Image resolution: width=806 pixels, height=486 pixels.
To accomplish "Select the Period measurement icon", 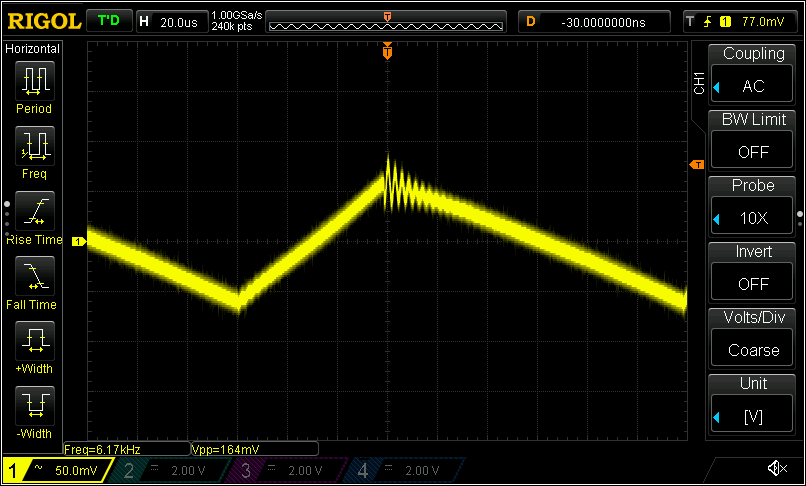I will (34, 79).
